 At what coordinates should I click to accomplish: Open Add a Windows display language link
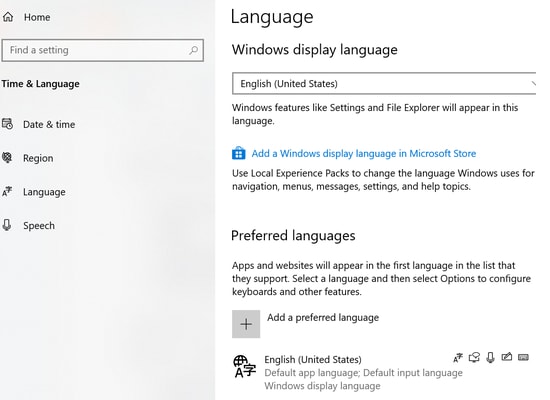pos(364,153)
